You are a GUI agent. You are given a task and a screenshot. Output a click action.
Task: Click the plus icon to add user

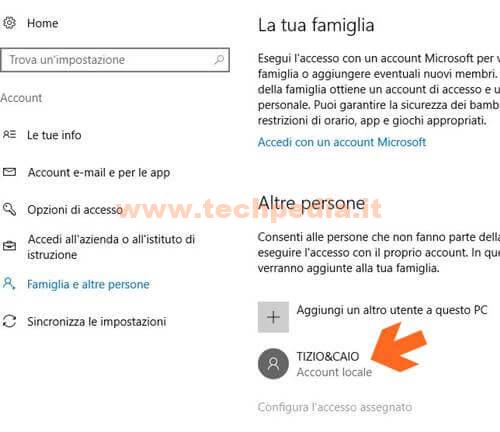(x=273, y=317)
